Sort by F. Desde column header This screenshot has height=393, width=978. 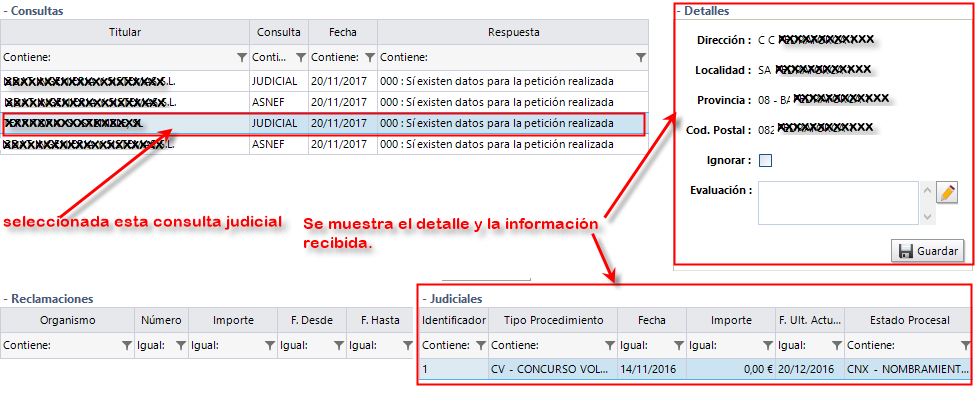312,320
